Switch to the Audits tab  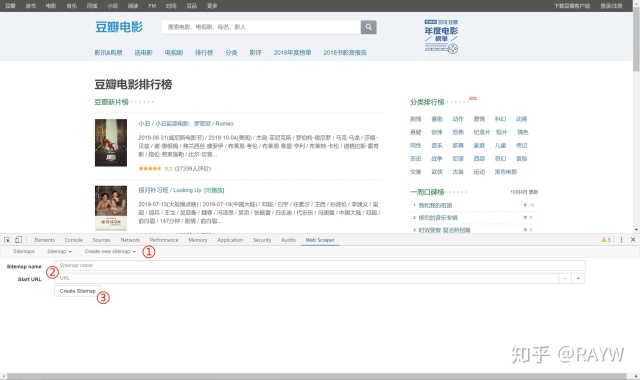tap(289, 240)
